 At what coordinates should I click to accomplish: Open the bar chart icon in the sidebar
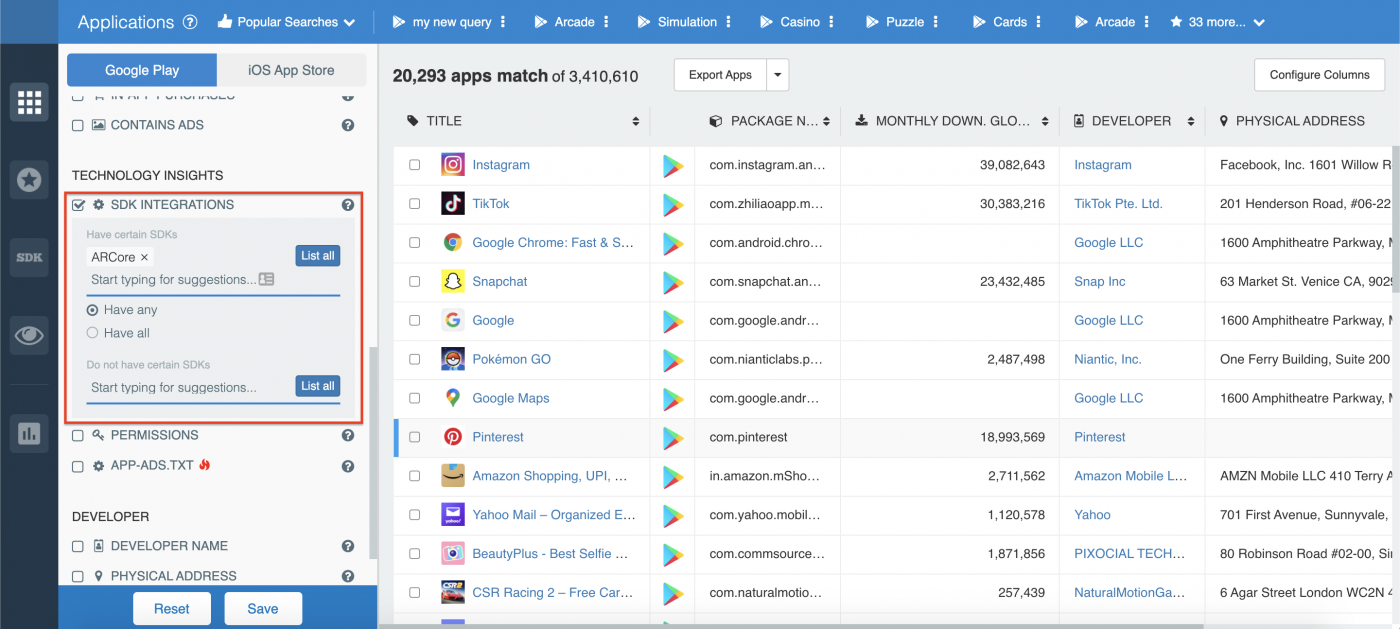point(29,433)
